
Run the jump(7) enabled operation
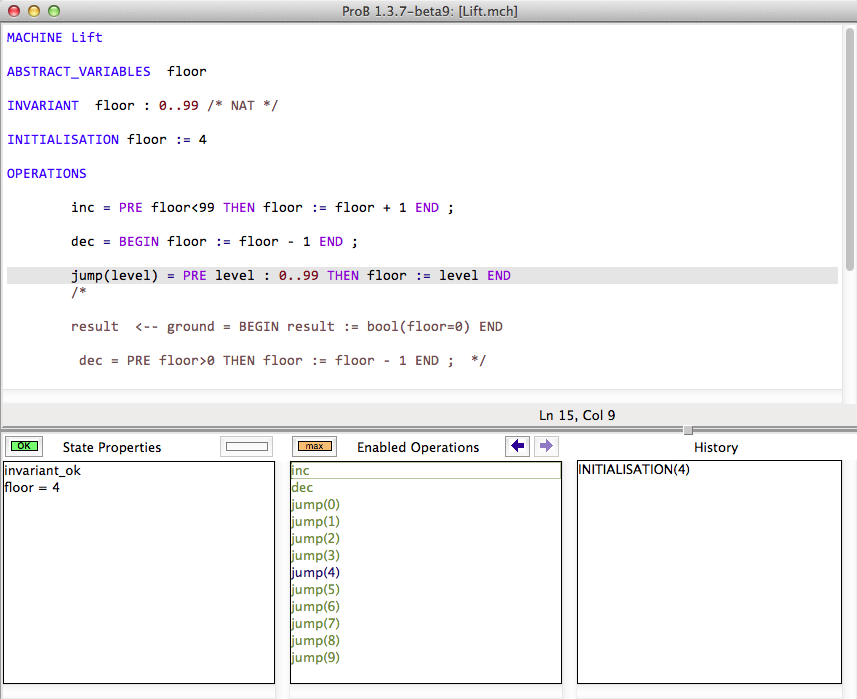click(x=315, y=624)
